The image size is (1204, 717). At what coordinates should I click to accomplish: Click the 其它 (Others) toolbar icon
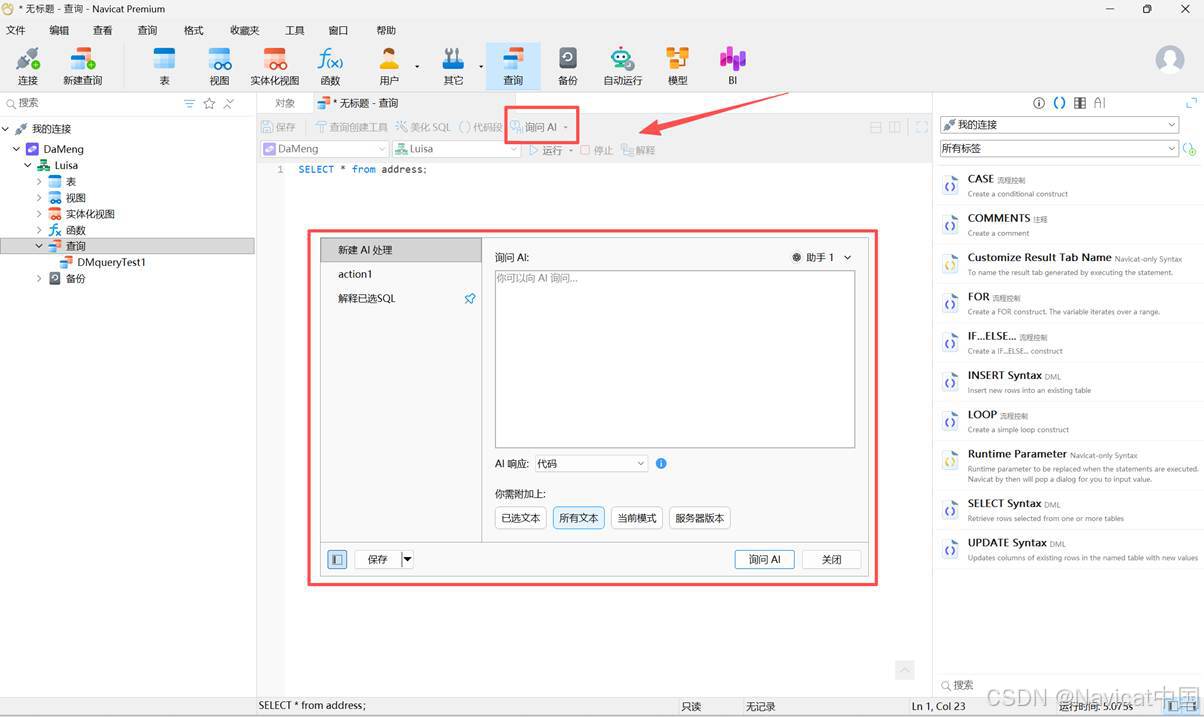tap(453, 66)
